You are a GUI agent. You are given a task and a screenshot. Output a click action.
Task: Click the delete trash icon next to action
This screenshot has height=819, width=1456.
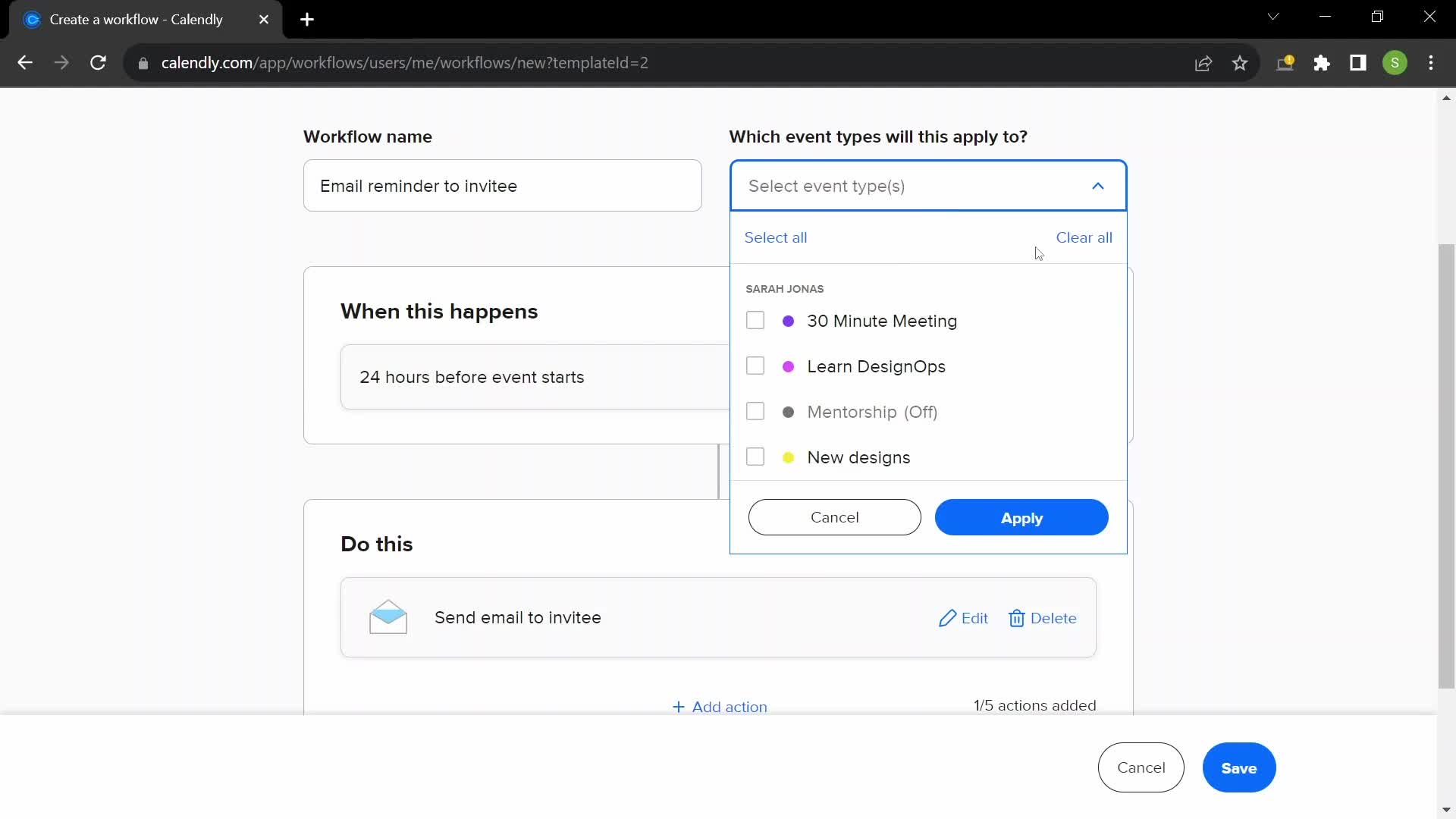point(1017,617)
